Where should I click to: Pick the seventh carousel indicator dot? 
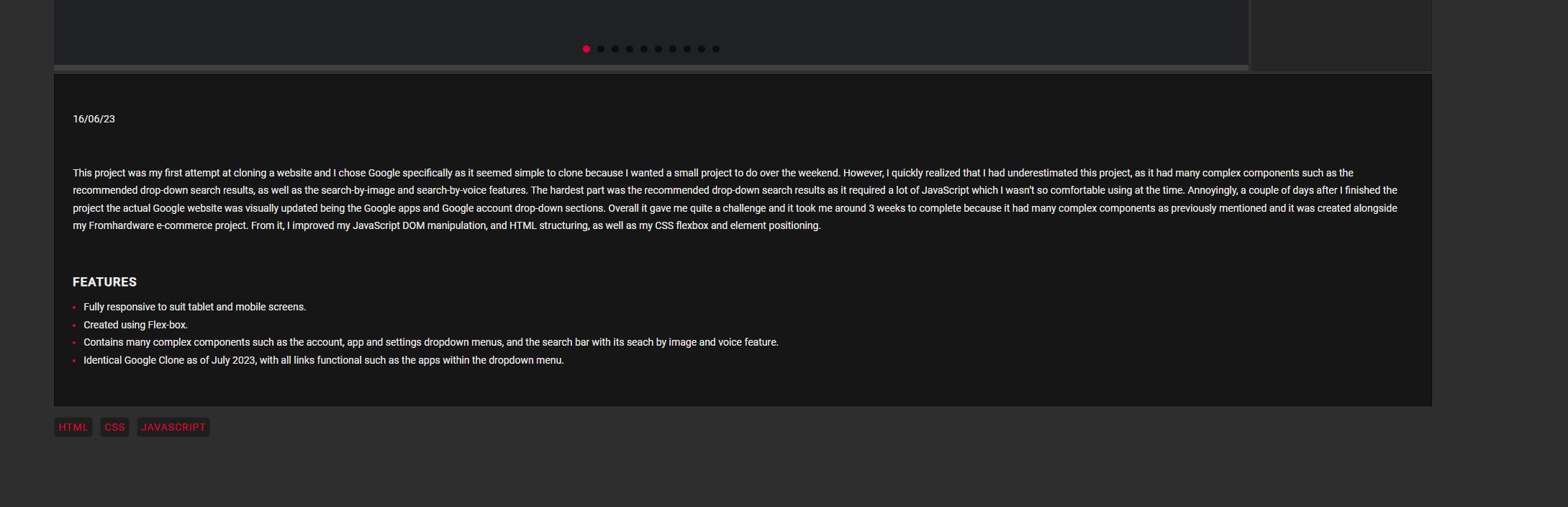click(x=673, y=49)
